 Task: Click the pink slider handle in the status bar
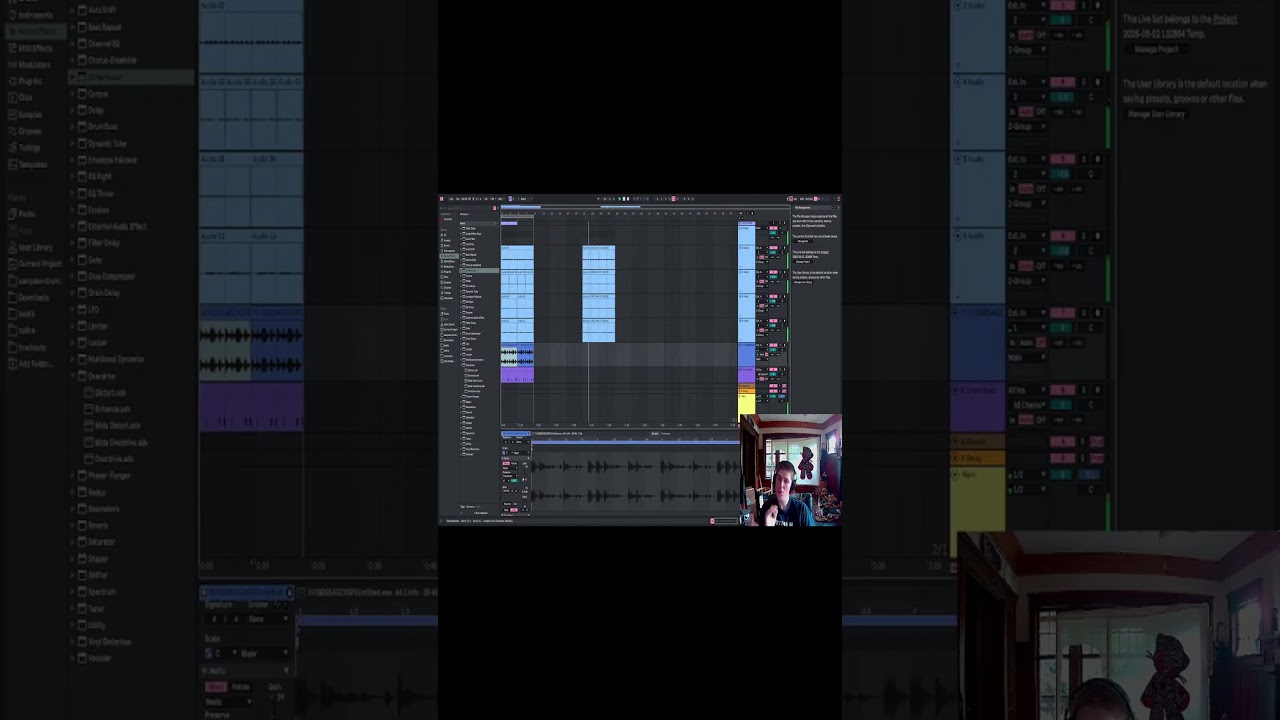(x=712, y=521)
